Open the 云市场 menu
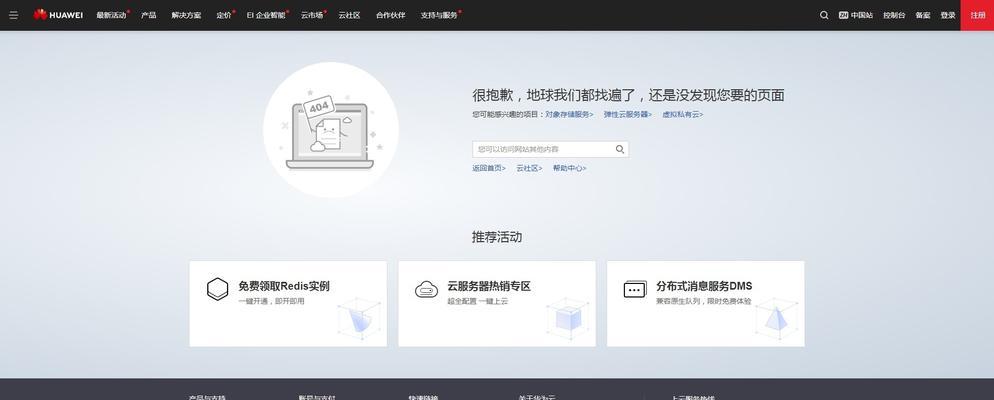The height and width of the screenshot is (400, 994). [x=313, y=15]
